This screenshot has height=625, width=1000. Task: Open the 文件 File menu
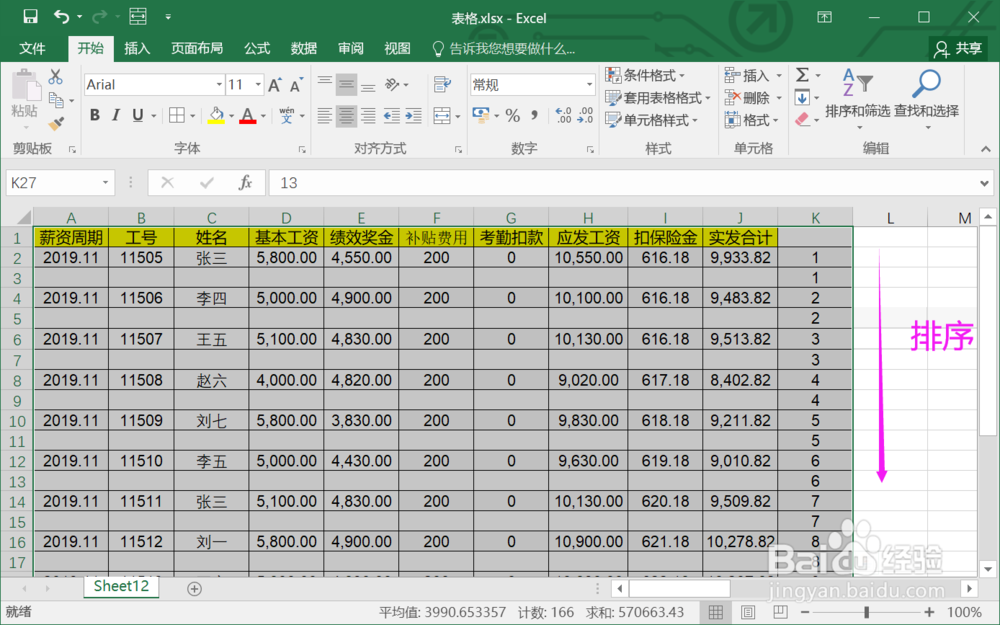(x=32, y=48)
